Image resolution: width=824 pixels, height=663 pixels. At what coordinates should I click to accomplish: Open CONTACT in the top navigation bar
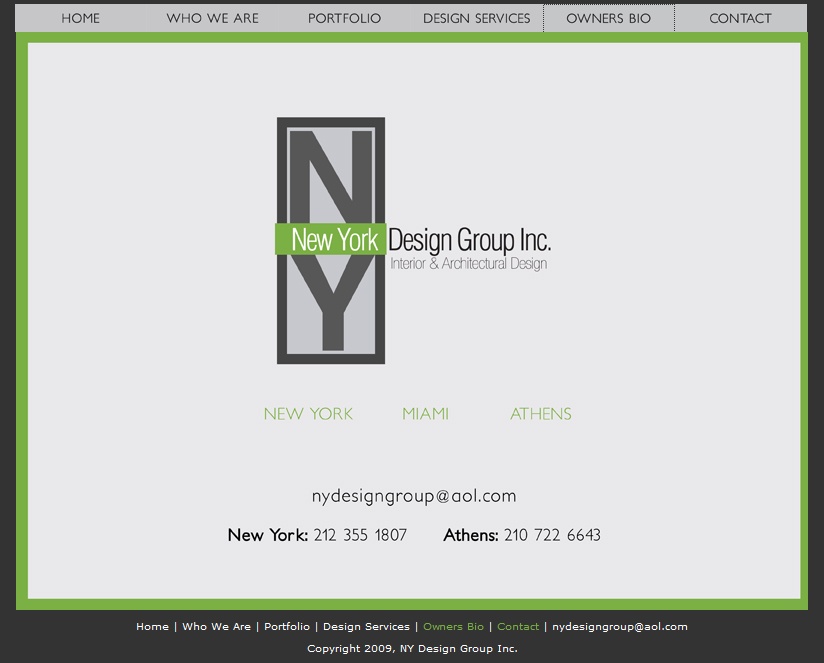click(x=740, y=18)
